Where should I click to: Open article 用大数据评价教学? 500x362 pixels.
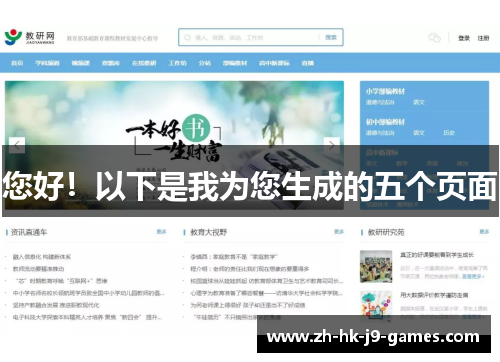(x=434, y=295)
